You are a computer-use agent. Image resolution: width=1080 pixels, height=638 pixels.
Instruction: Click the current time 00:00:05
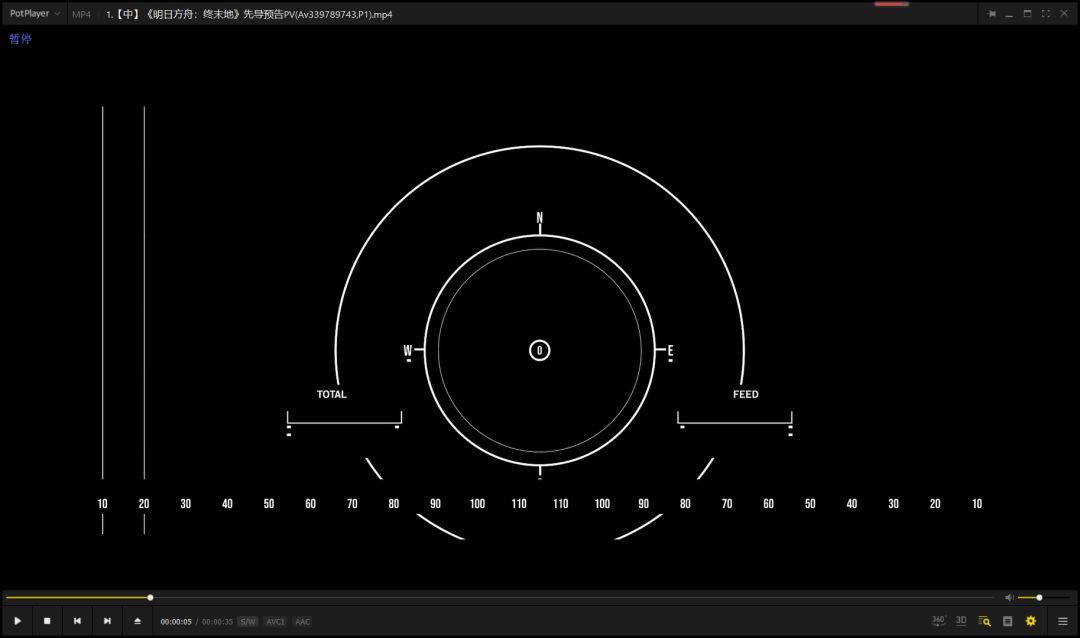pyautogui.click(x=176, y=621)
